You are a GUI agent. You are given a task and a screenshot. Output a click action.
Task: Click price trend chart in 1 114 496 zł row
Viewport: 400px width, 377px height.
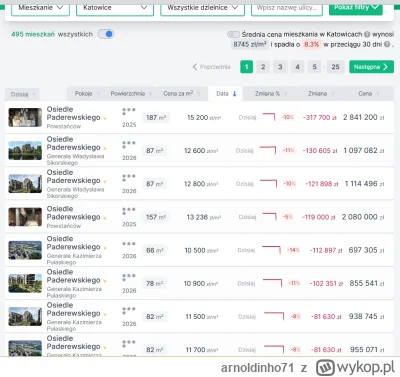269,183
